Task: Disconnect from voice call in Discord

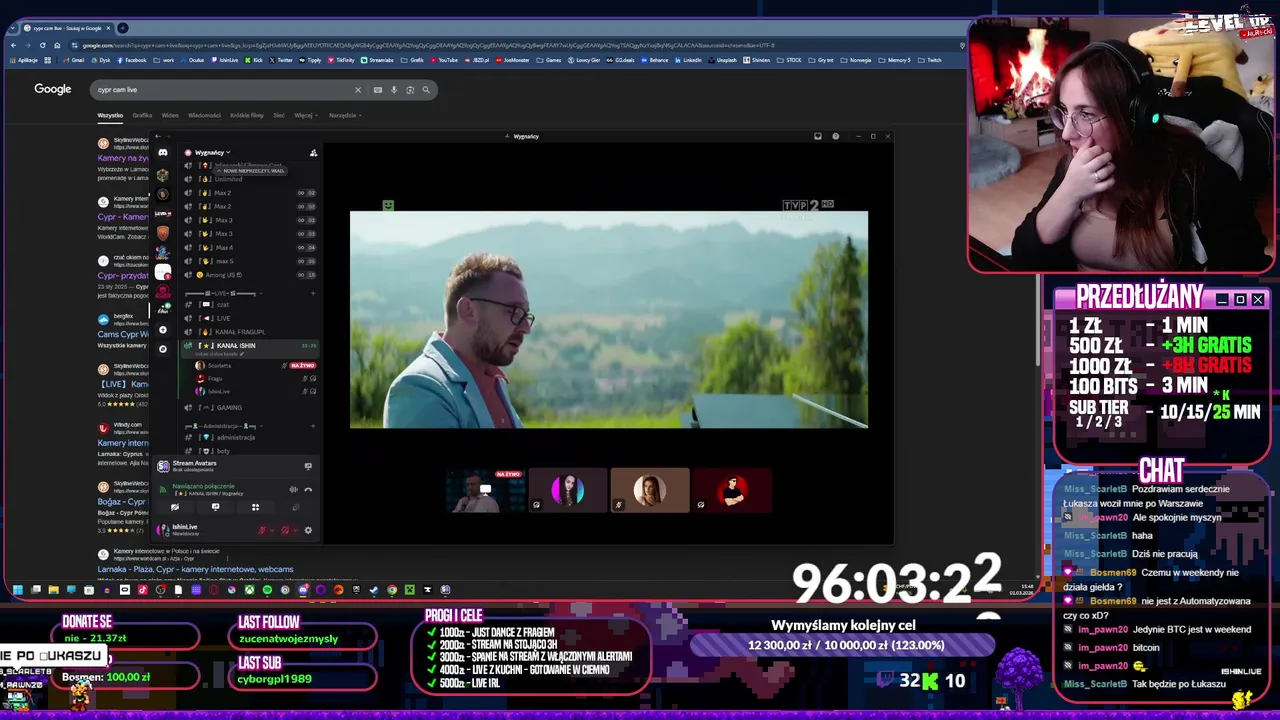Action: pos(308,490)
